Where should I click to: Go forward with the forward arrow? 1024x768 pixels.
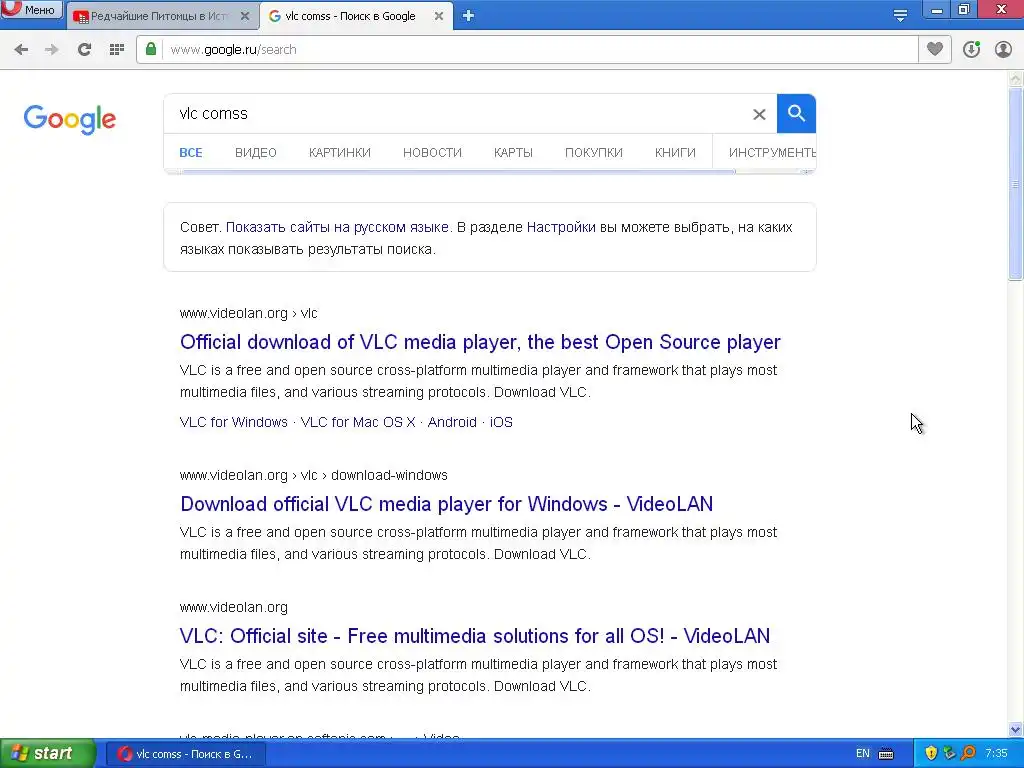click(x=52, y=50)
